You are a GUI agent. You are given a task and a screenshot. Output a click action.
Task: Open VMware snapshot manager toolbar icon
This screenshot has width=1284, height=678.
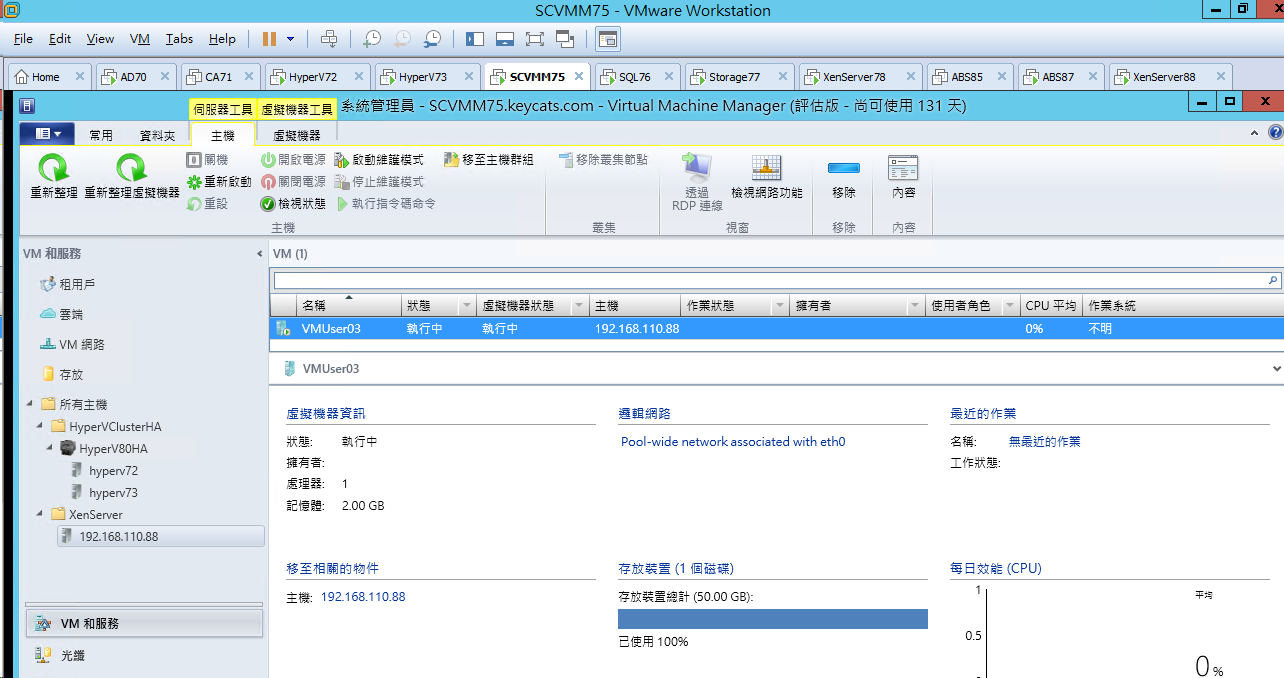point(433,39)
